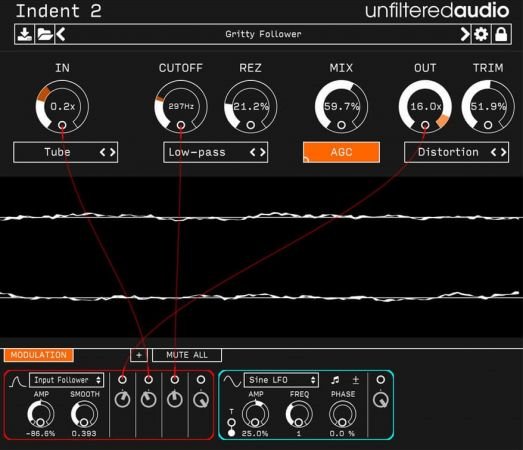This screenshot has height=450, width=523.
Task: Open settings gear icon
Action: point(481,34)
